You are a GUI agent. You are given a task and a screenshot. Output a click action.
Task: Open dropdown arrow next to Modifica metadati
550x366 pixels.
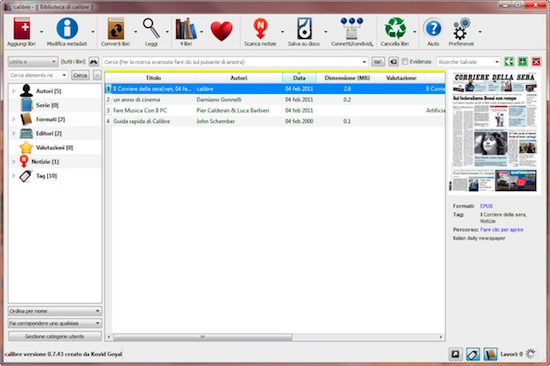pos(93,32)
